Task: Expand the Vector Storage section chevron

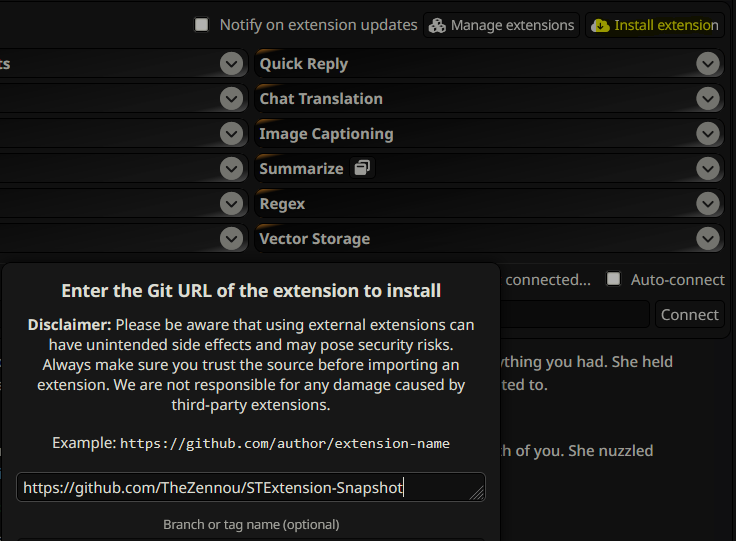Action: pos(708,239)
